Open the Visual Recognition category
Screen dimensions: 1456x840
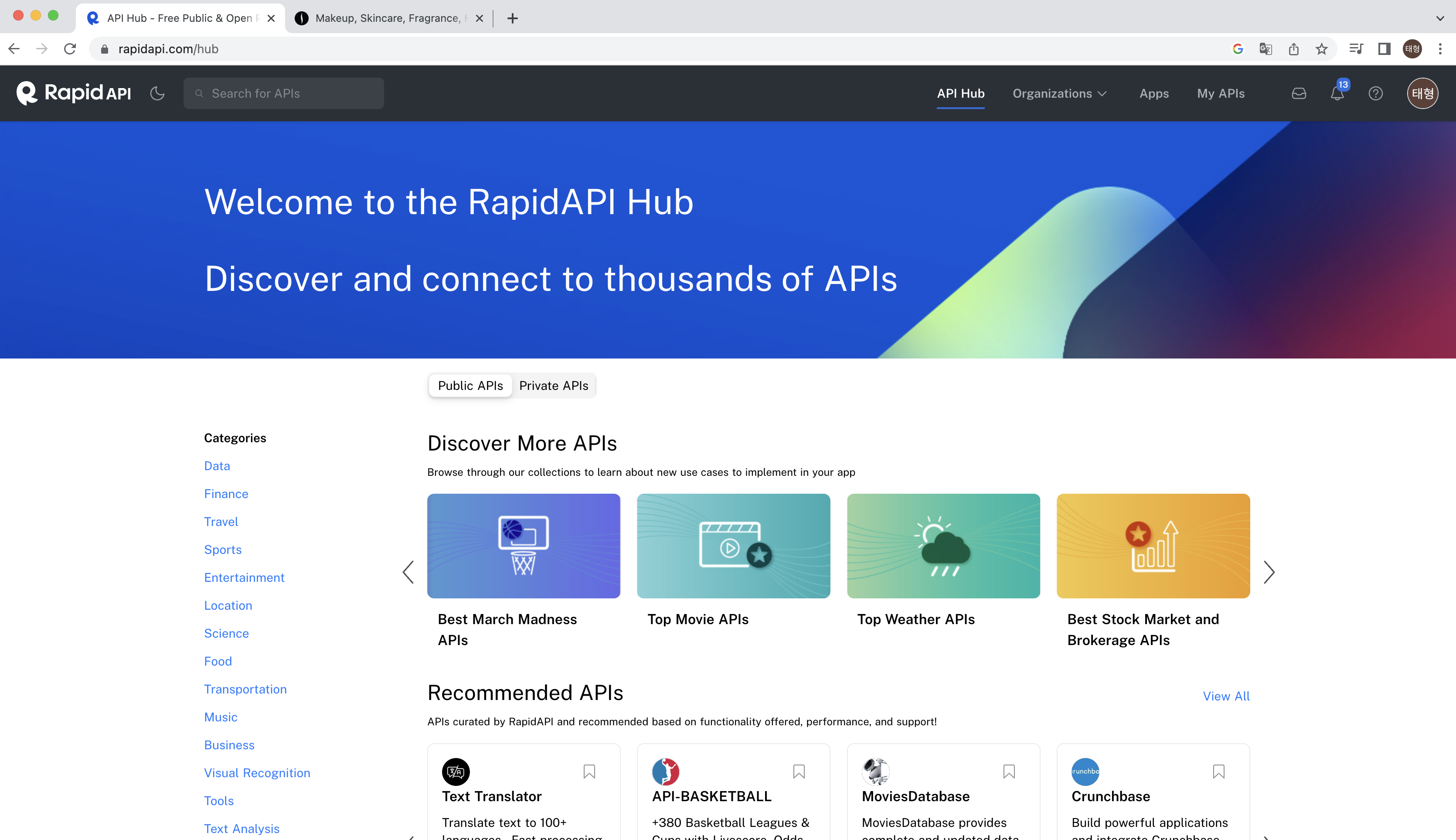click(x=257, y=772)
